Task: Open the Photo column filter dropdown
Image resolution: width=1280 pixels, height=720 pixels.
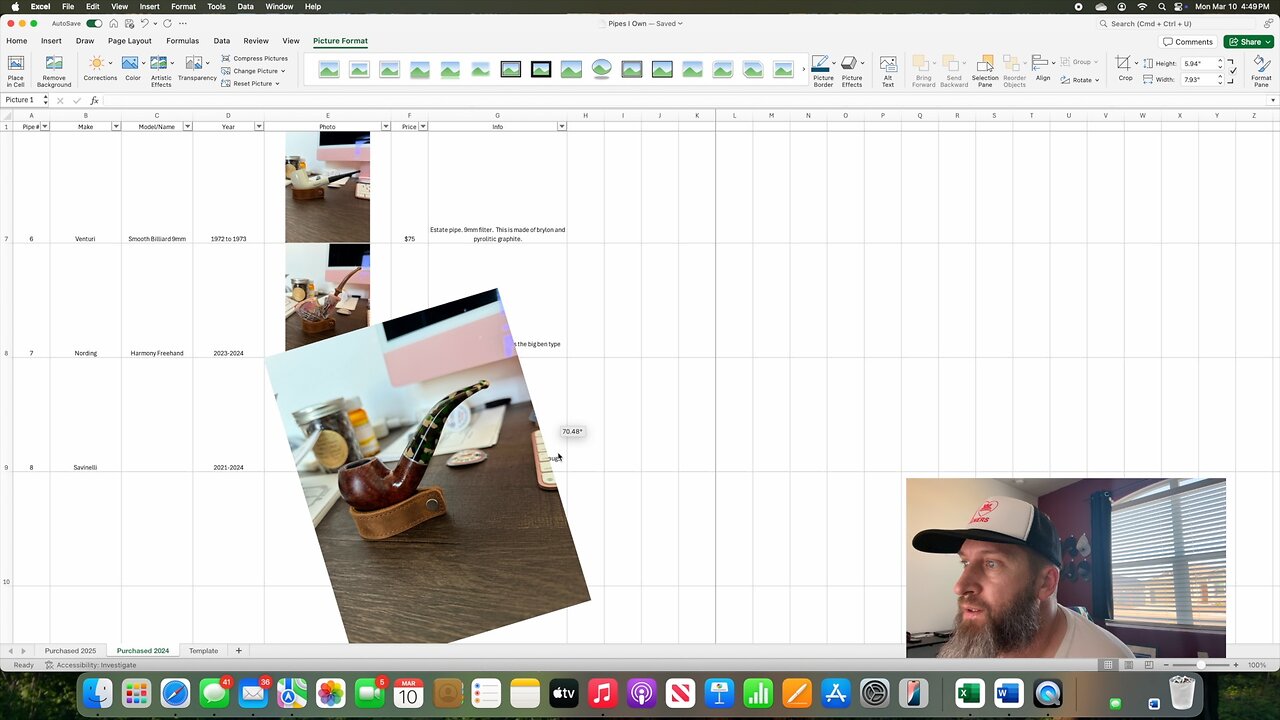Action: (x=385, y=127)
